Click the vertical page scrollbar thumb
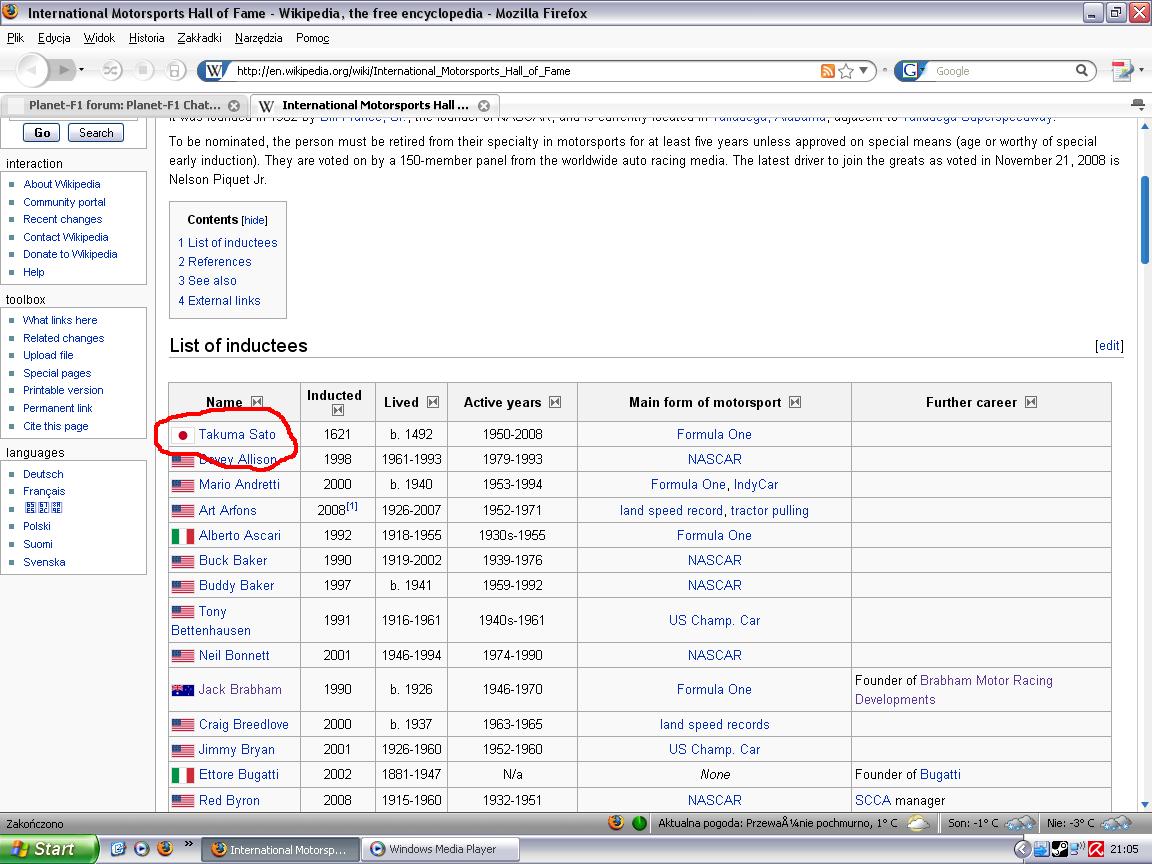1152x864 pixels. tap(1143, 220)
